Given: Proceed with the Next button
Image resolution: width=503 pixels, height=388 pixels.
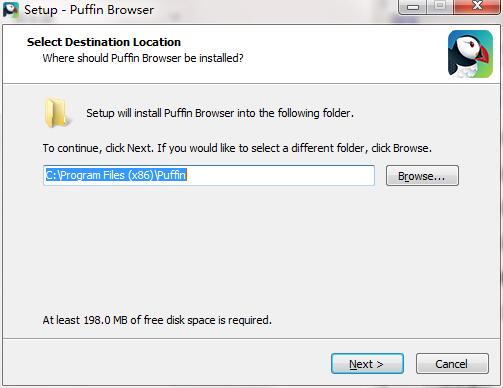Looking at the screenshot, I should 367,364.
